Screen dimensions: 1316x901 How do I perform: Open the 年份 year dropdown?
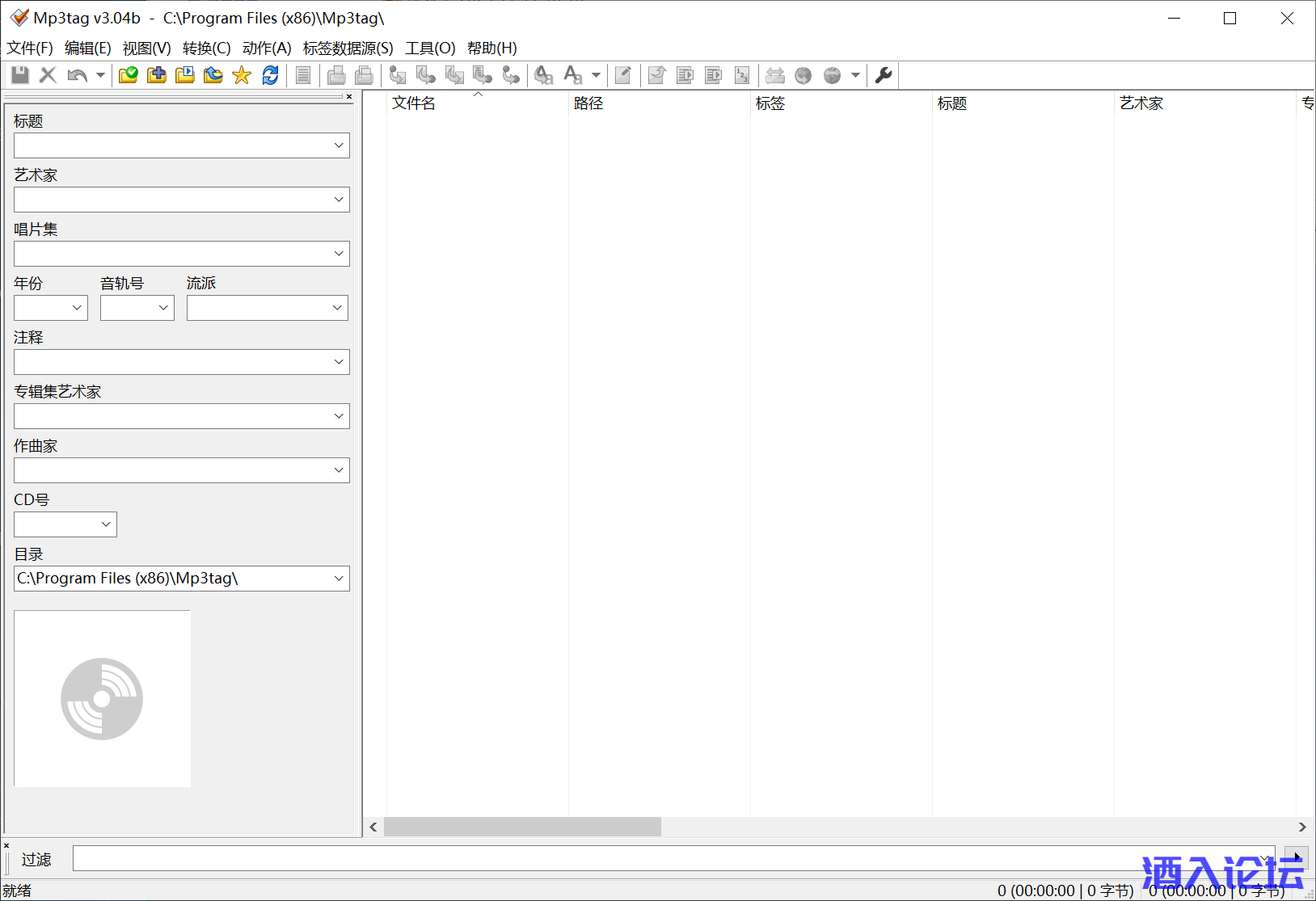point(77,308)
